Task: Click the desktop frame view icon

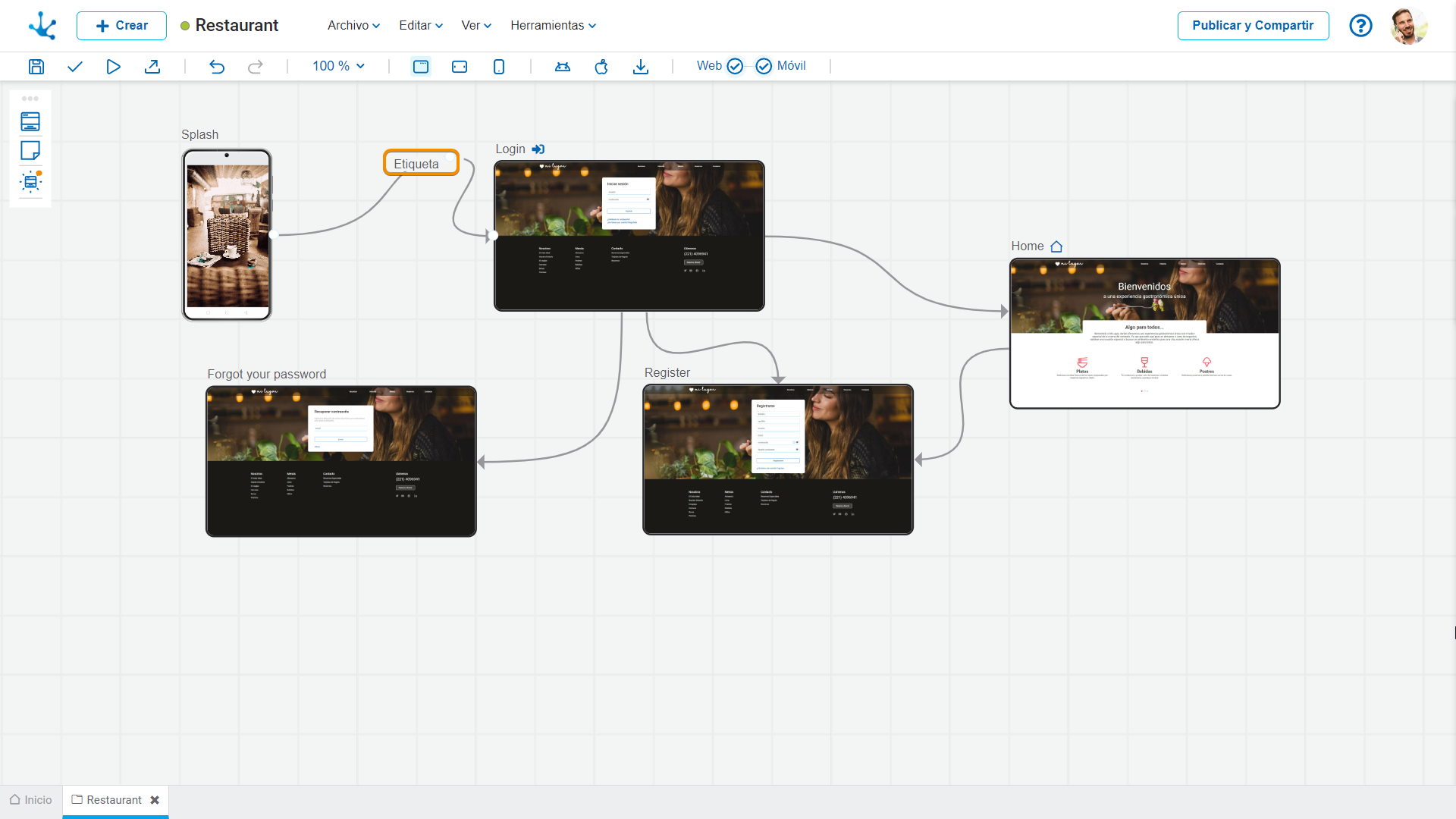Action: pyautogui.click(x=420, y=66)
